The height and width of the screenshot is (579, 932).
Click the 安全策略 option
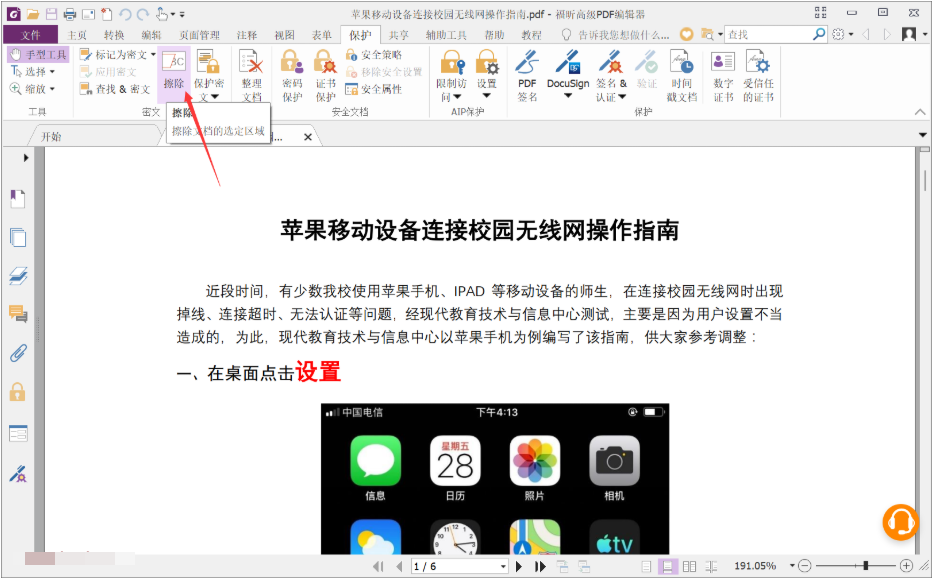(x=374, y=55)
